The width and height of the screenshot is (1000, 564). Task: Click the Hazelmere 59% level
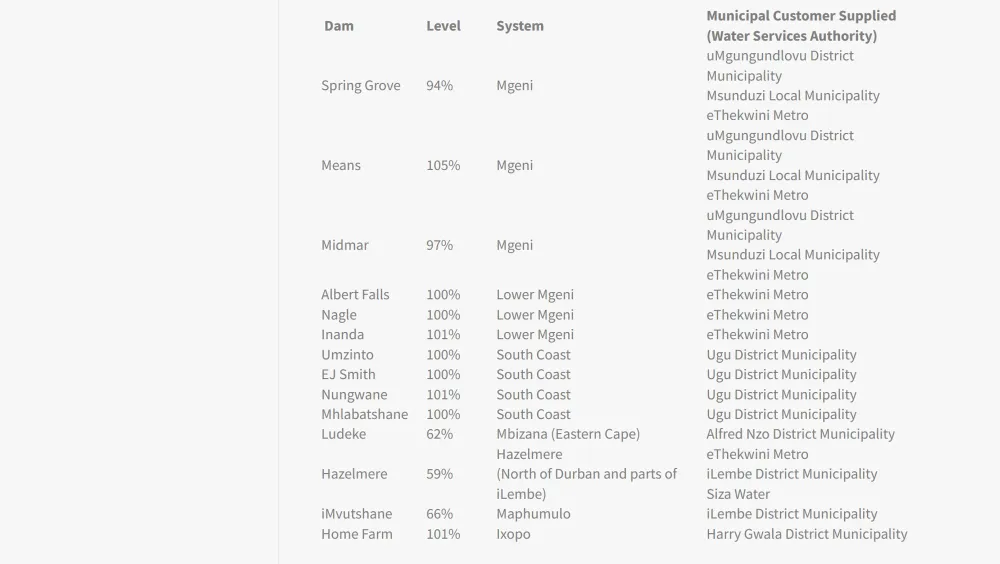[439, 474]
